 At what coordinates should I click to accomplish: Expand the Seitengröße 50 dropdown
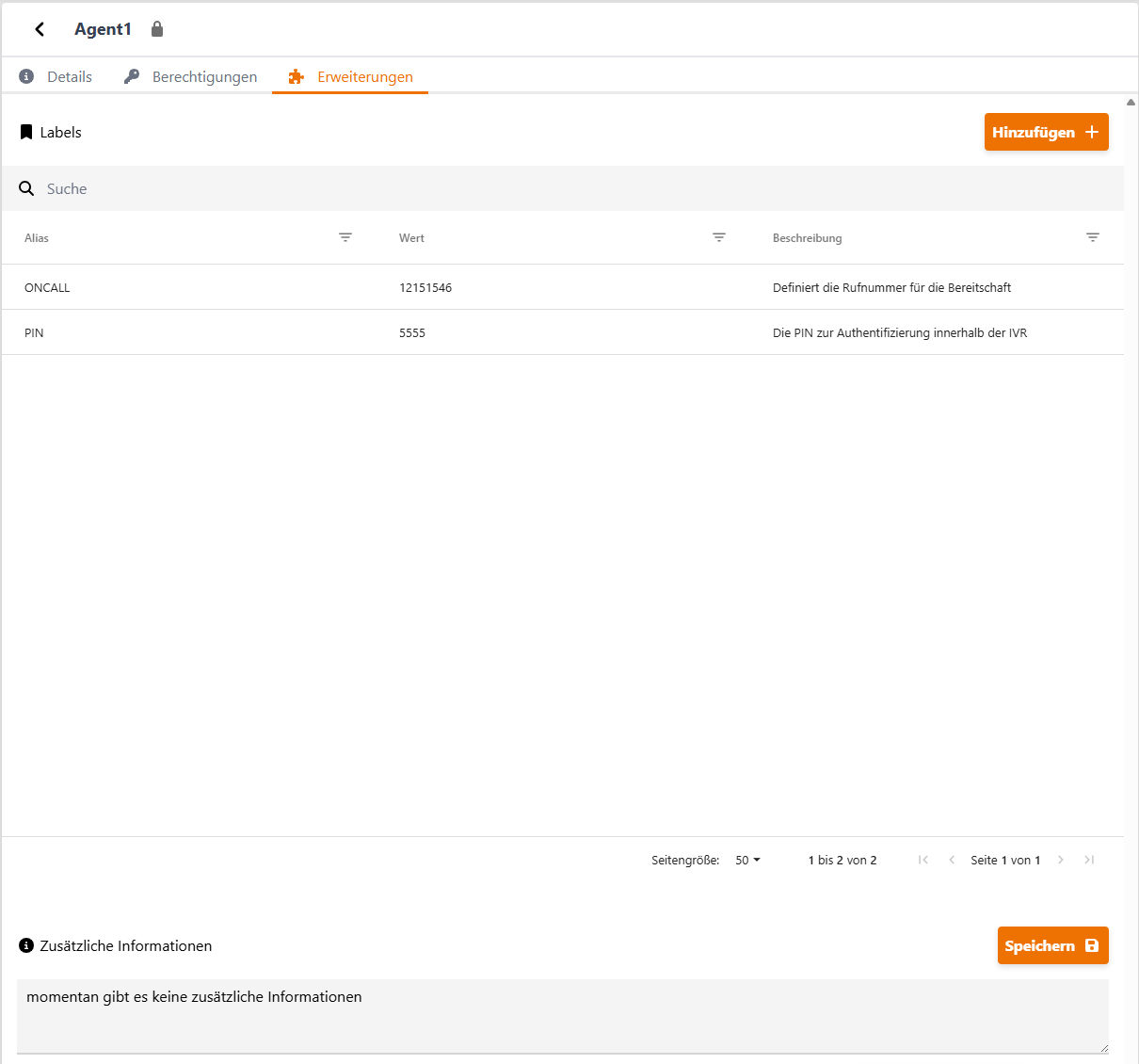click(x=747, y=860)
